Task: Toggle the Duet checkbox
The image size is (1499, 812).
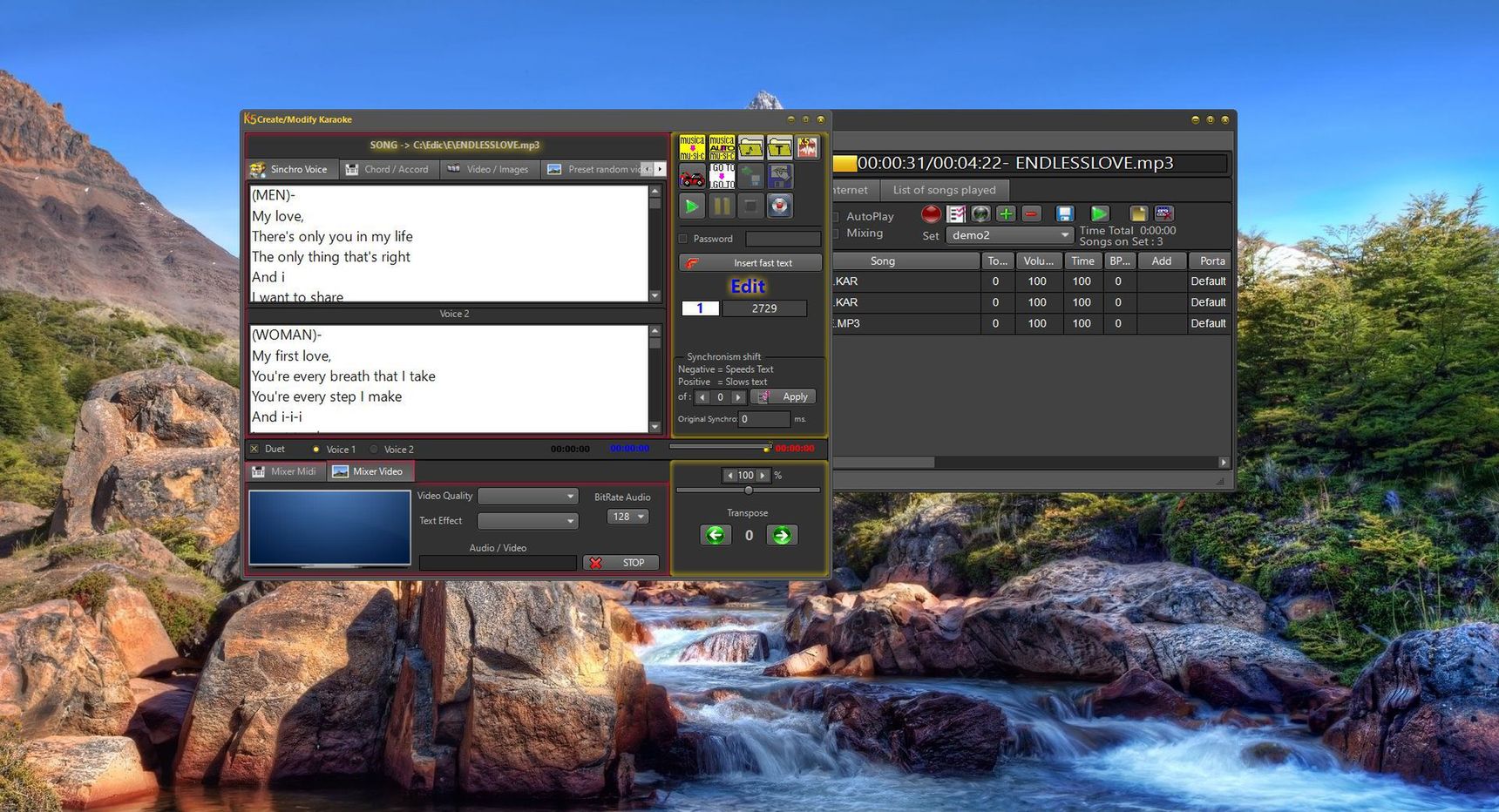Action: tap(254, 450)
